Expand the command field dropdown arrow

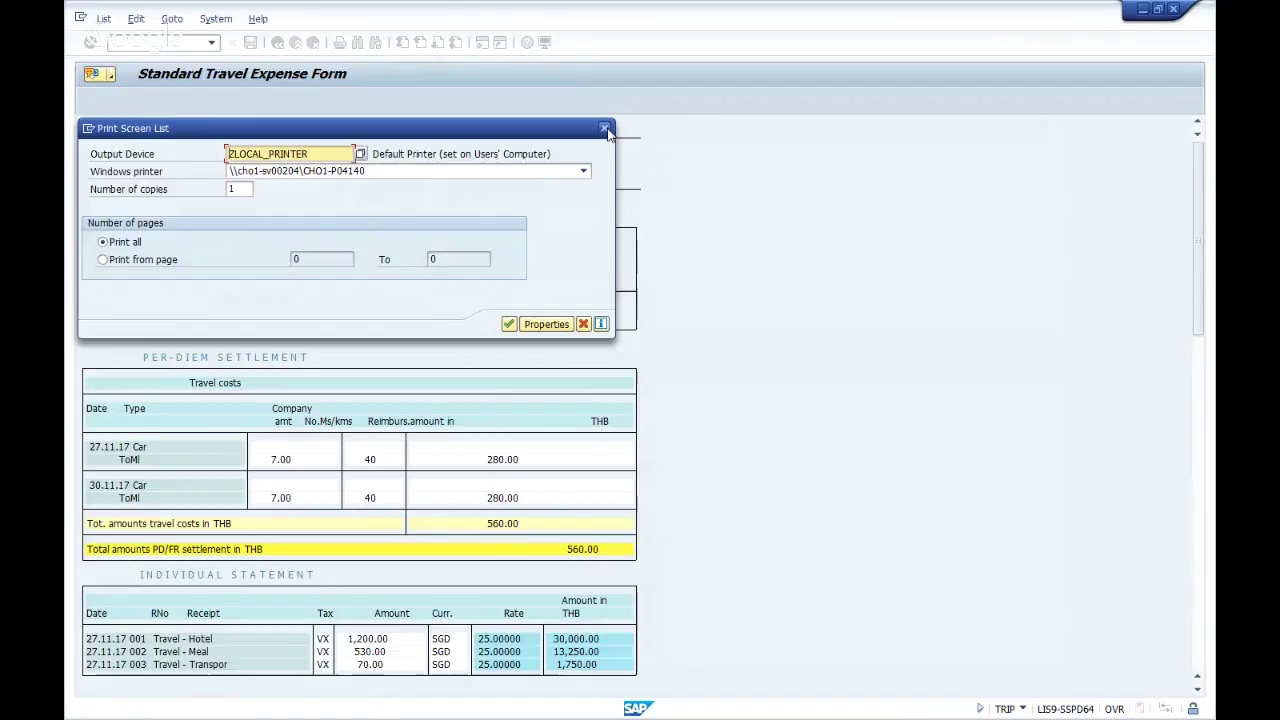[x=212, y=42]
